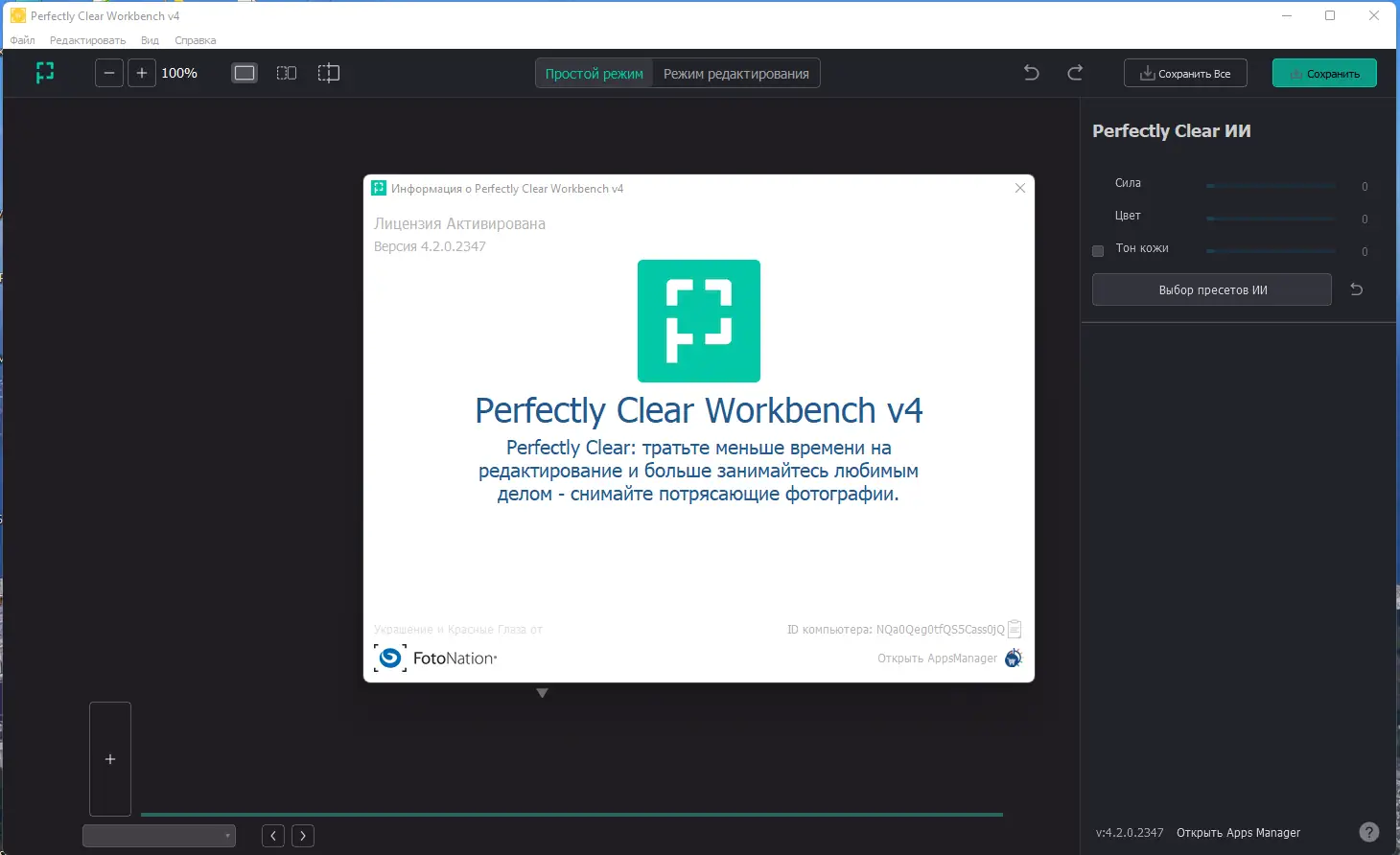The width and height of the screenshot is (1400, 855).
Task: Open the dropdown above the filmstrip
Action: [x=158, y=835]
